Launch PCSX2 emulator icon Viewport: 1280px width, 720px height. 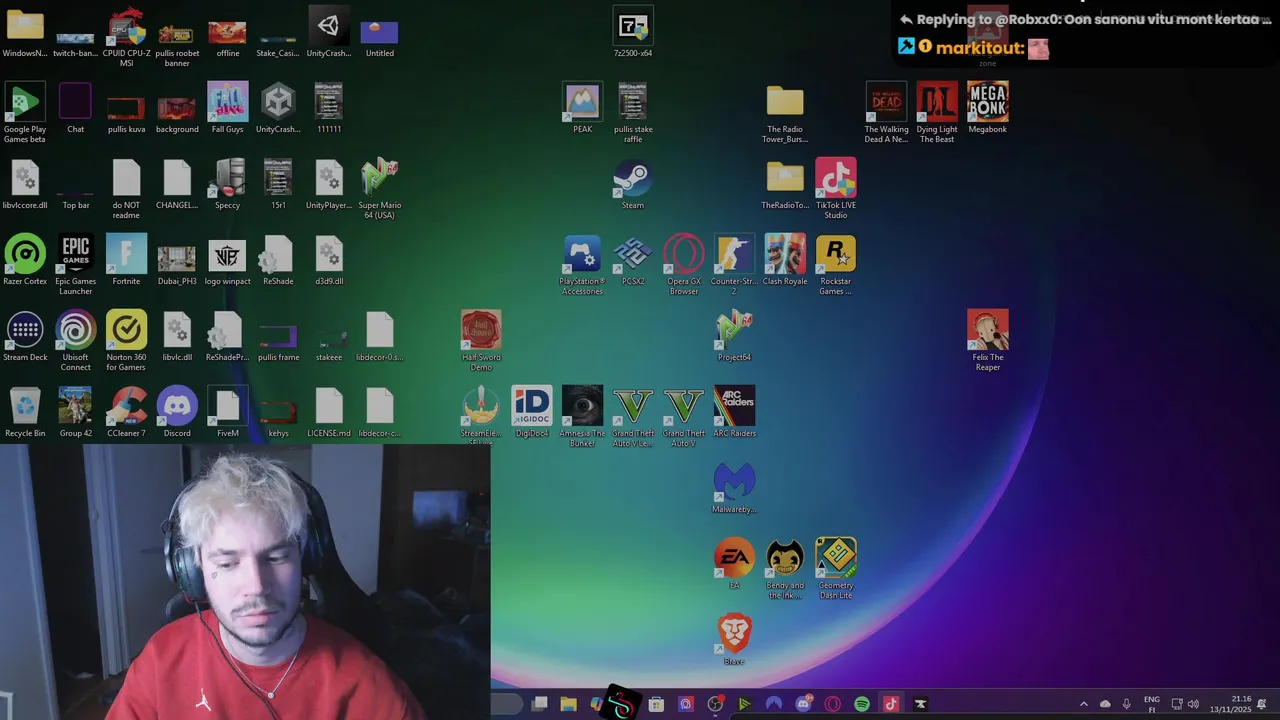click(633, 262)
